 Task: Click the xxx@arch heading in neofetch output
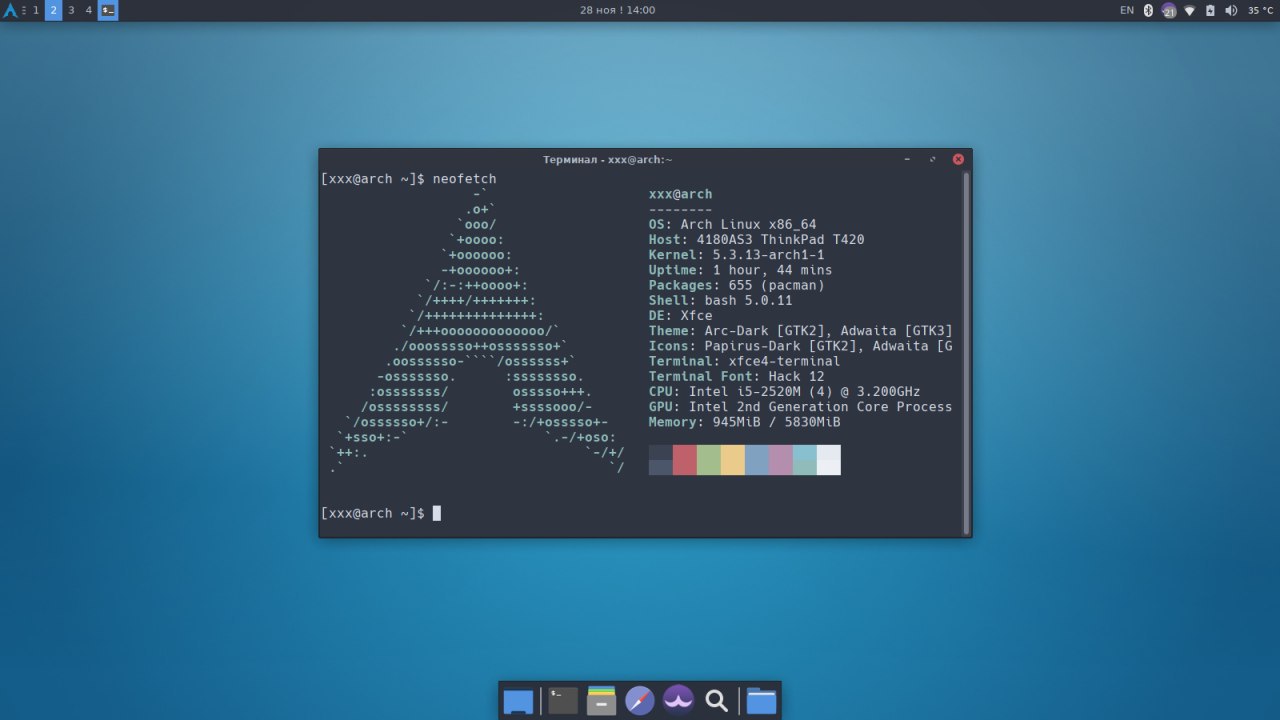(x=681, y=194)
